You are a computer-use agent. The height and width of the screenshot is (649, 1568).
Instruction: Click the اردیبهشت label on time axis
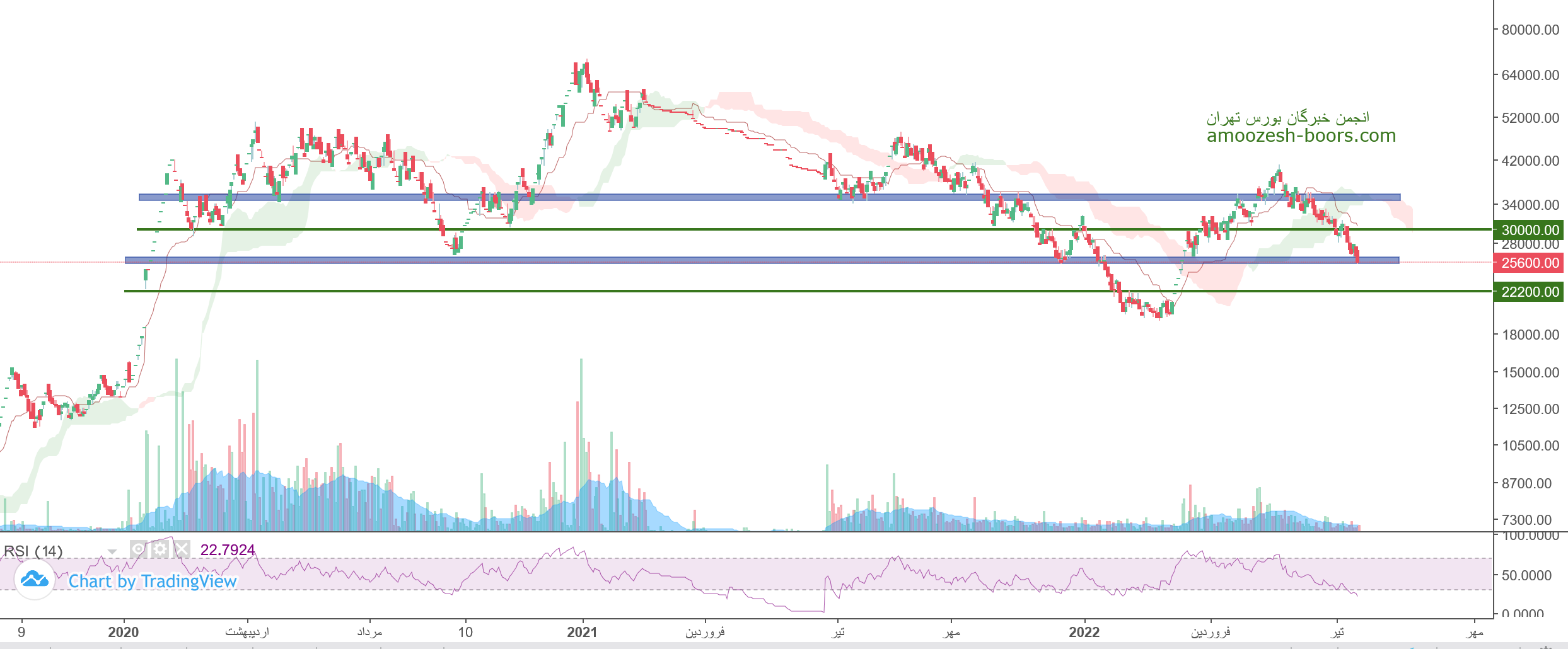pos(247,632)
